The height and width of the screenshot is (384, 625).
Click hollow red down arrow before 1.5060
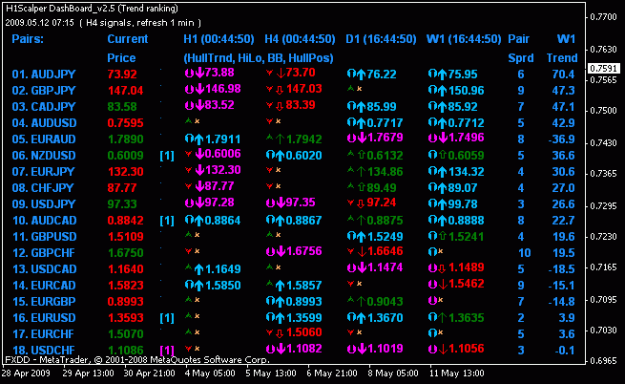point(280,333)
